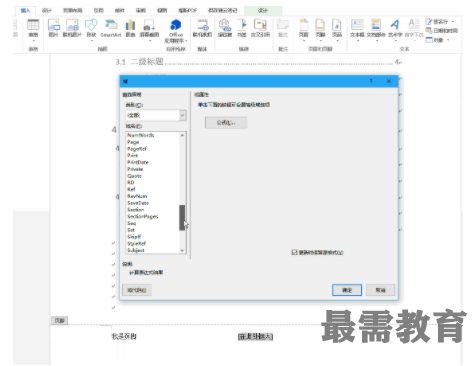Select the Private field name

tap(135, 169)
